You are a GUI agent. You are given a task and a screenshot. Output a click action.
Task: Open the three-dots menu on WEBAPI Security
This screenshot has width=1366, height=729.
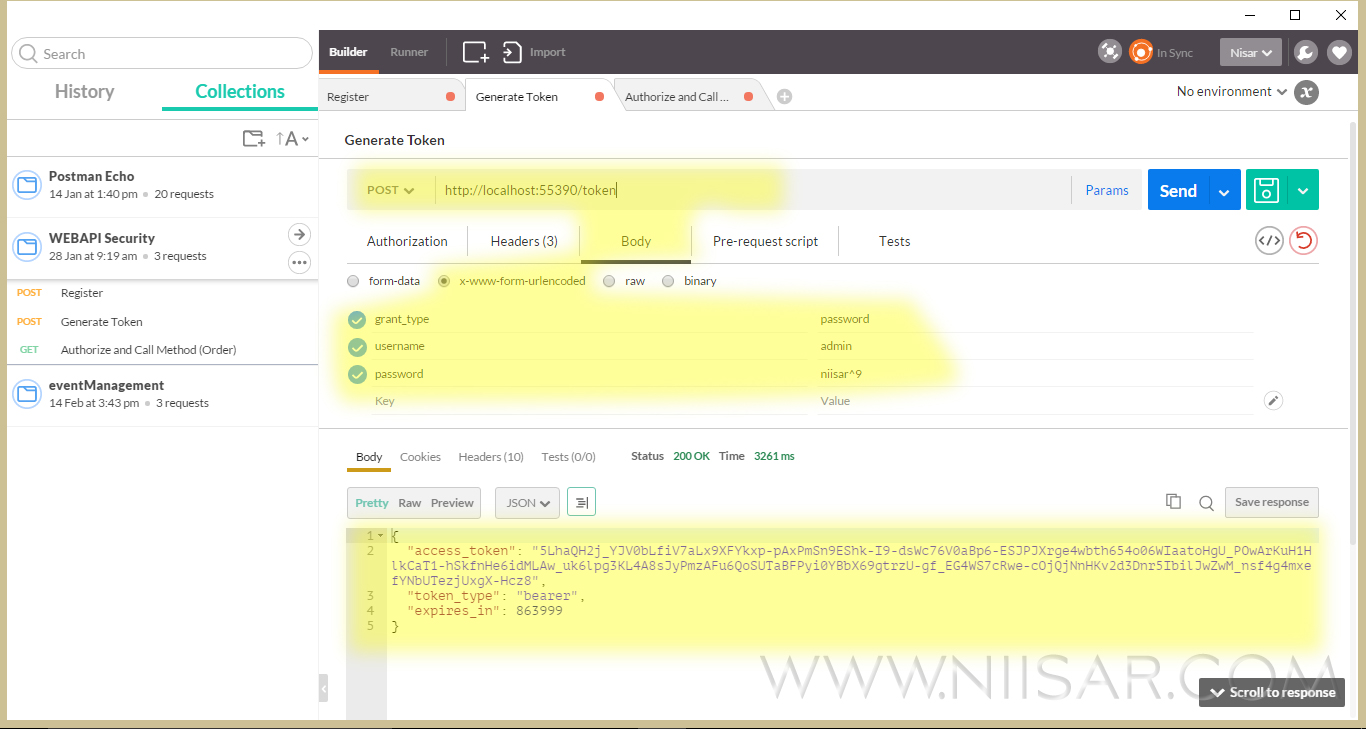click(299, 263)
